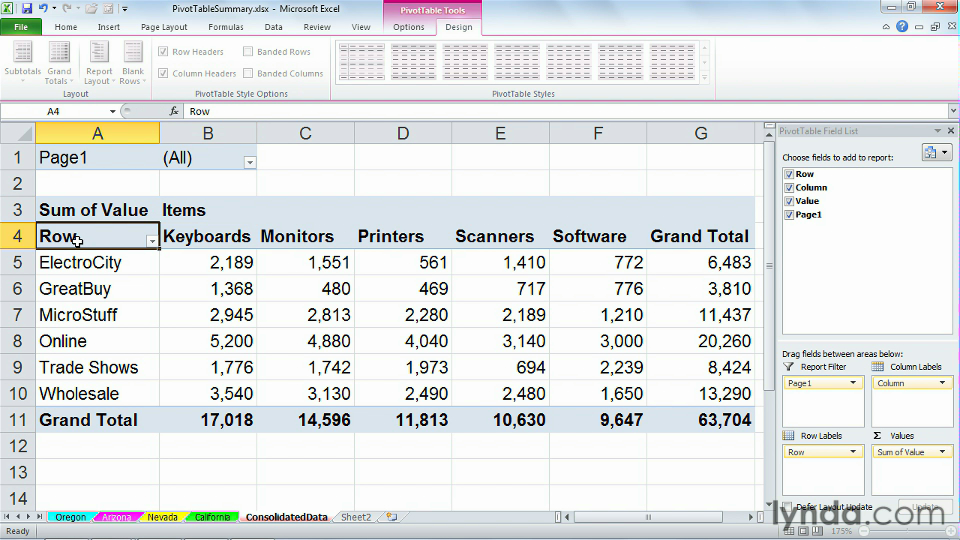
Task: Open field list view layout options button
Action: pos(936,152)
